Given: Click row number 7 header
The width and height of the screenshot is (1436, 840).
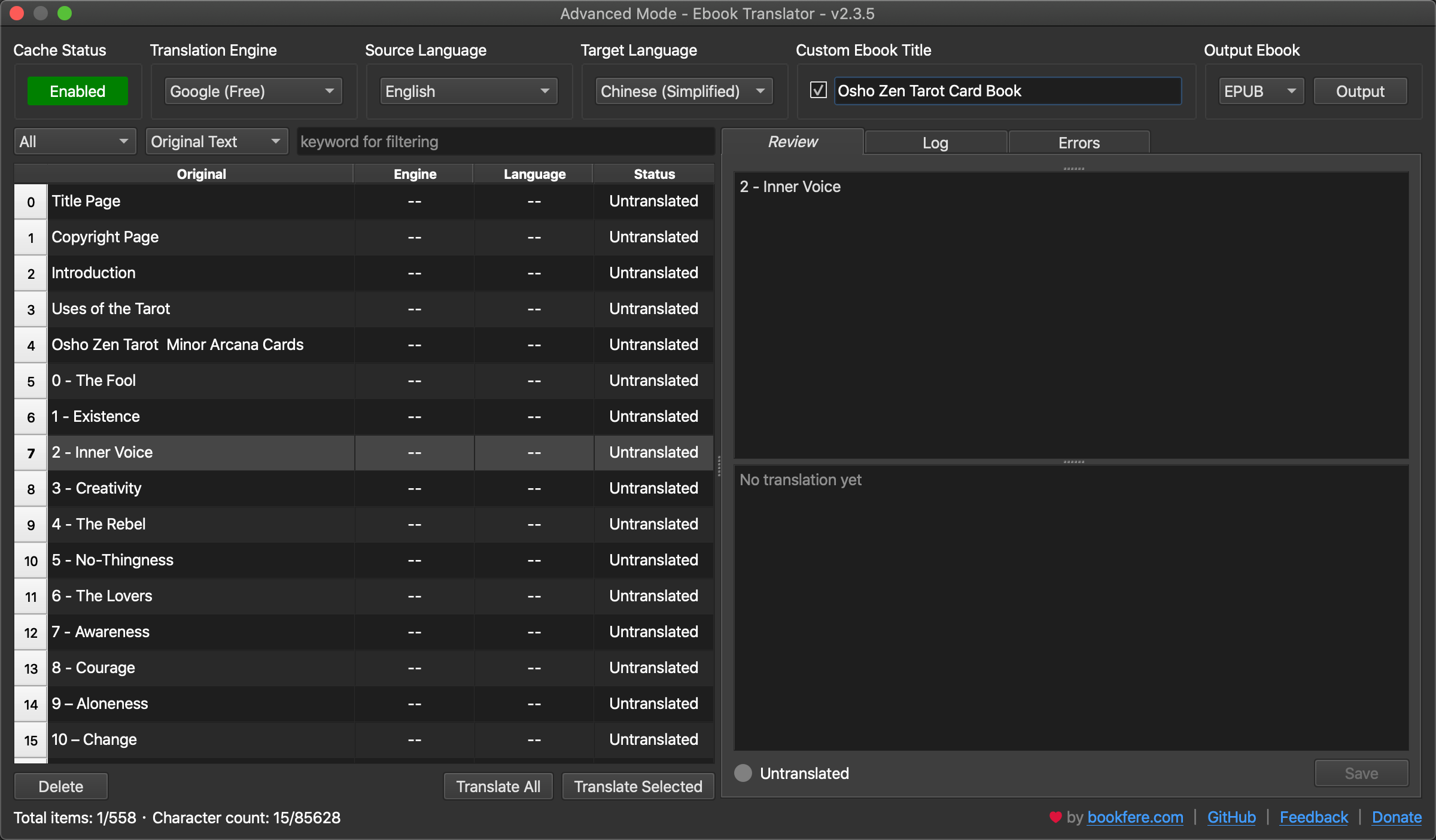Looking at the screenshot, I should pyautogui.click(x=31, y=453).
